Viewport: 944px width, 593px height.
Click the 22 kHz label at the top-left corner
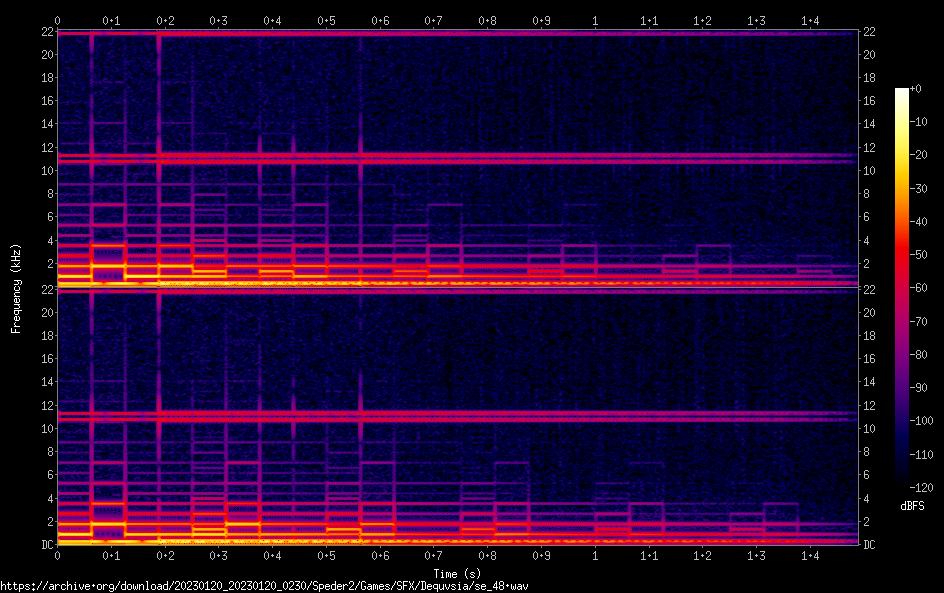click(x=46, y=32)
